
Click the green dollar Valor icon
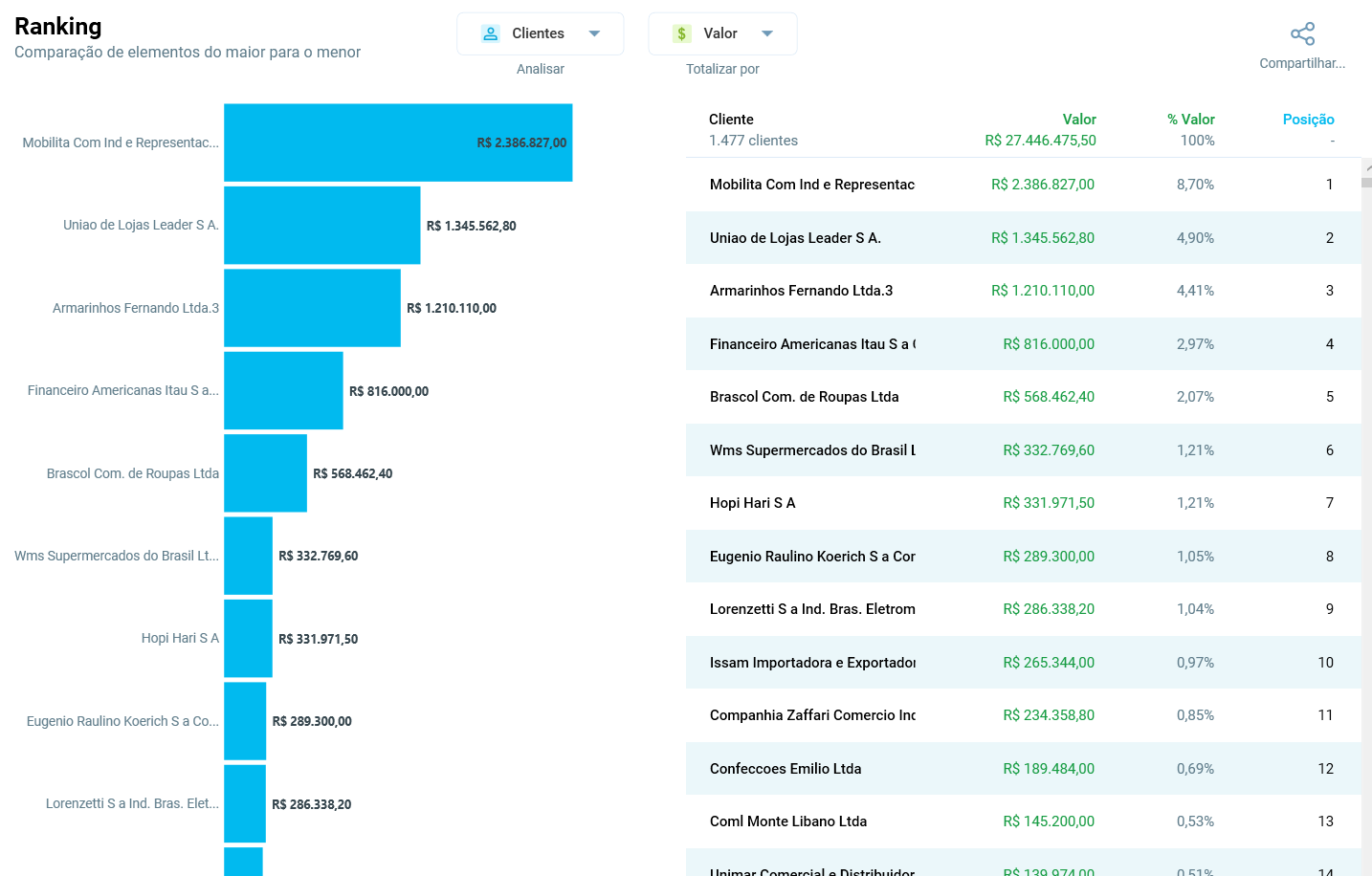pyautogui.click(x=681, y=33)
